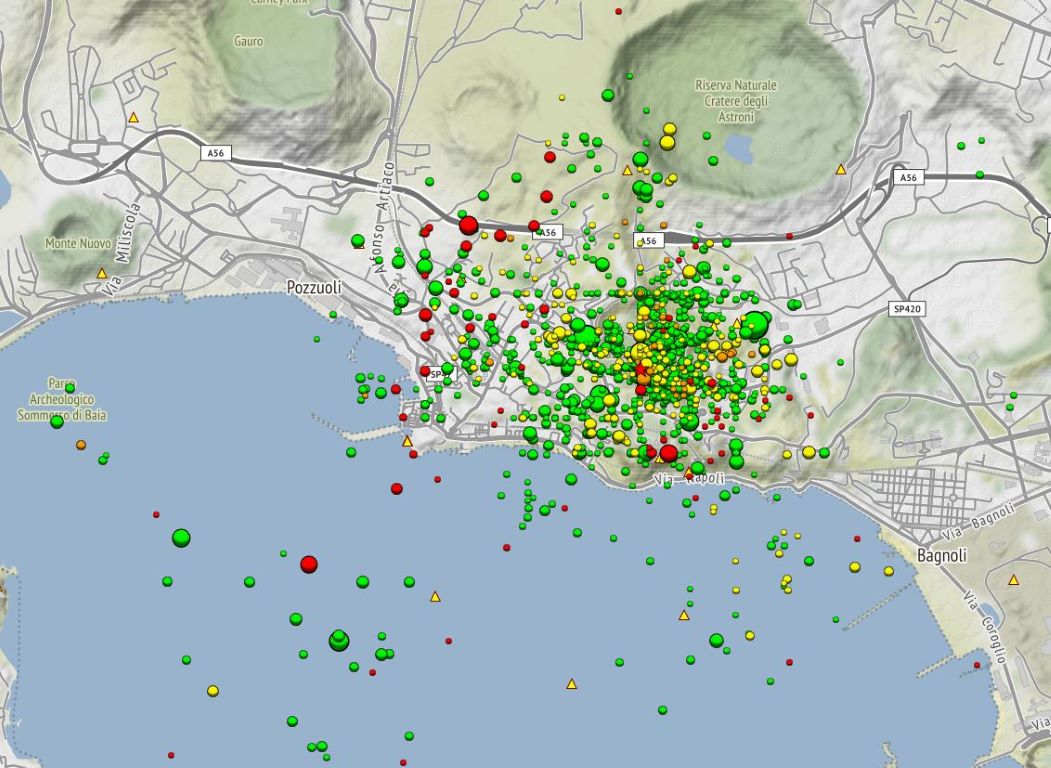The height and width of the screenshot is (768, 1051).
Task: Click the Gauro crater label
Action: click(248, 42)
